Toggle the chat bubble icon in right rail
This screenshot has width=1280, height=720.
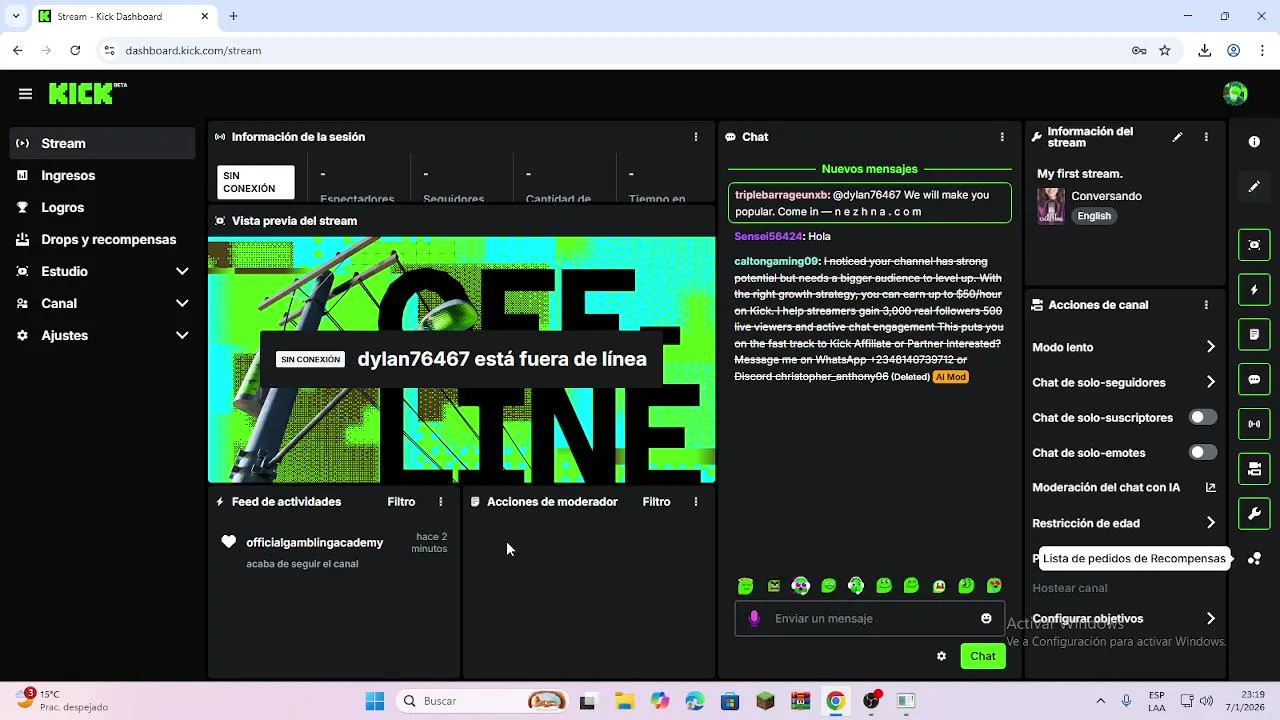point(1254,380)
